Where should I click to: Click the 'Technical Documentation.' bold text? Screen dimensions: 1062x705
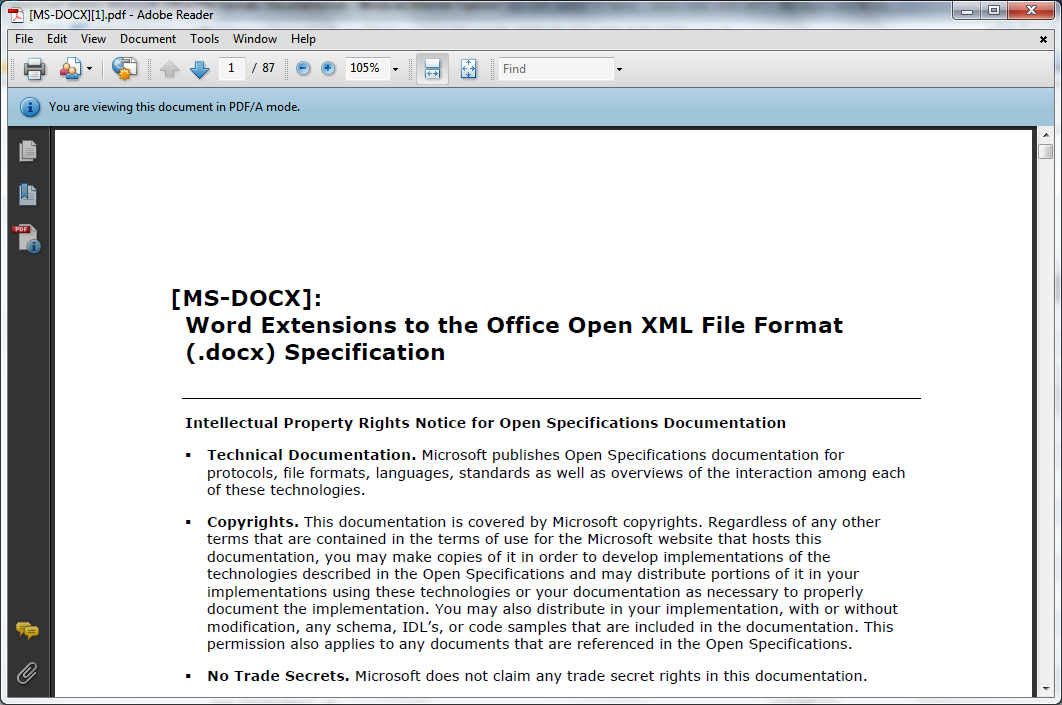tap(312, 455)
